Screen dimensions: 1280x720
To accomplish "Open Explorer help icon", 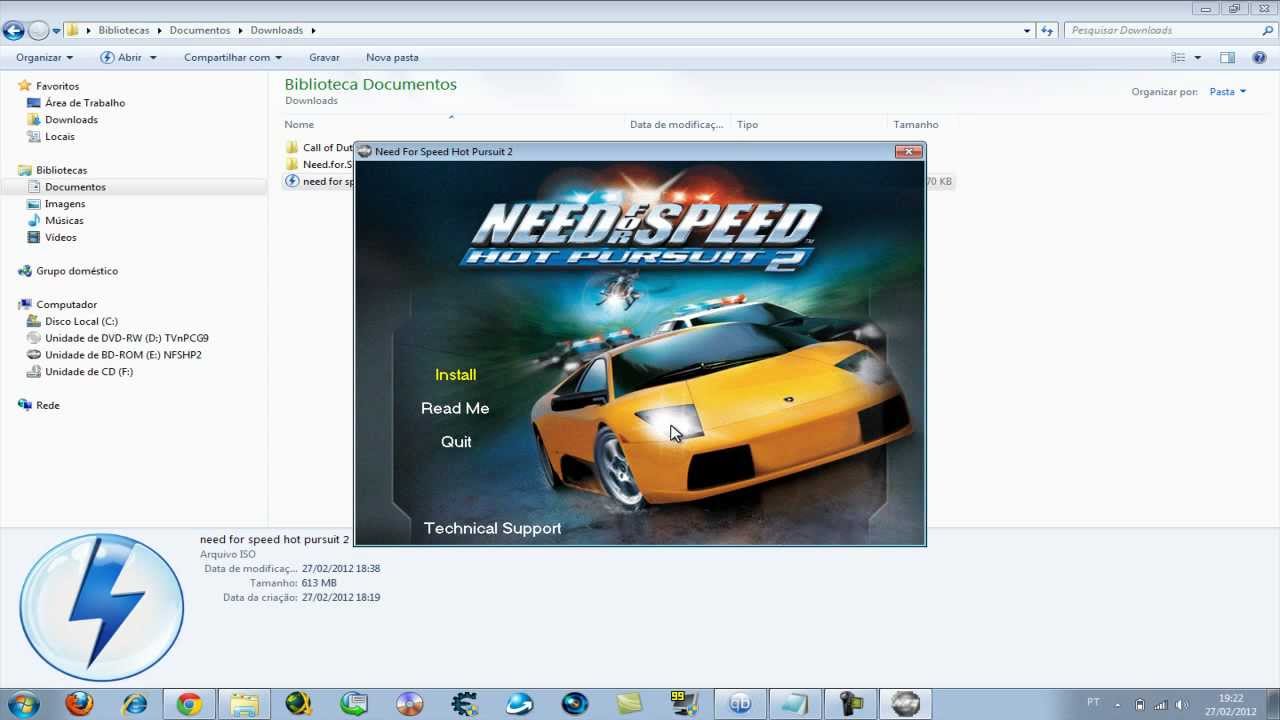I will [x=1260, y=58].
